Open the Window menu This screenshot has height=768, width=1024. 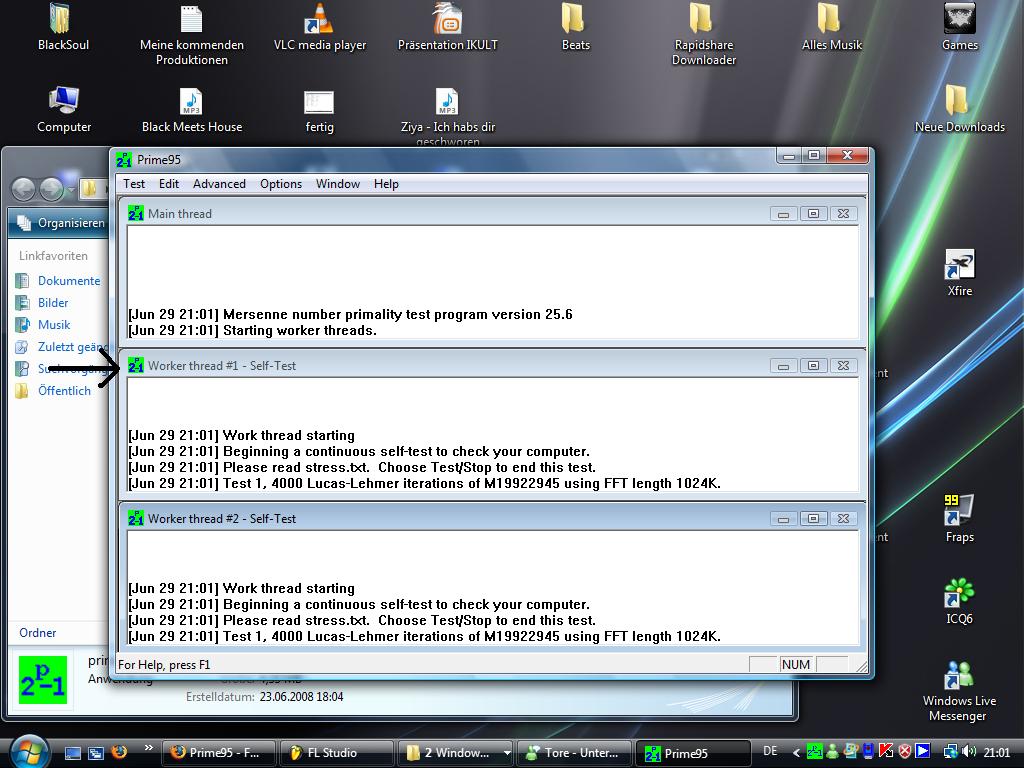[338, 184]
